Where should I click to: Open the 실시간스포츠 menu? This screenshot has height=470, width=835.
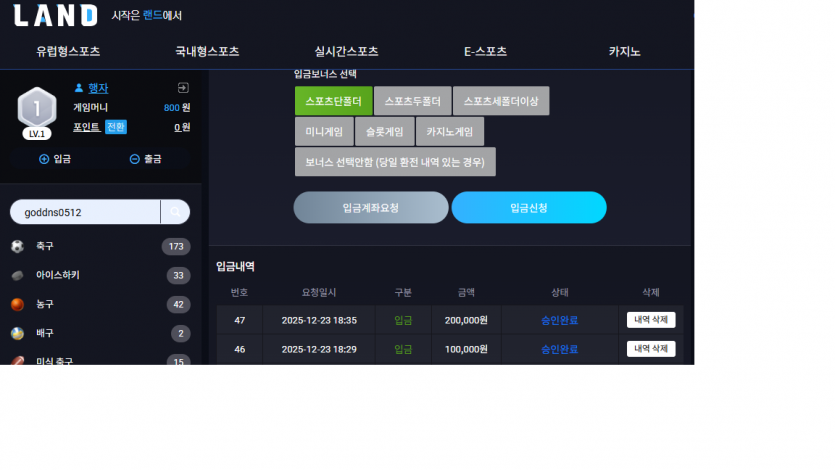(346, 52)
